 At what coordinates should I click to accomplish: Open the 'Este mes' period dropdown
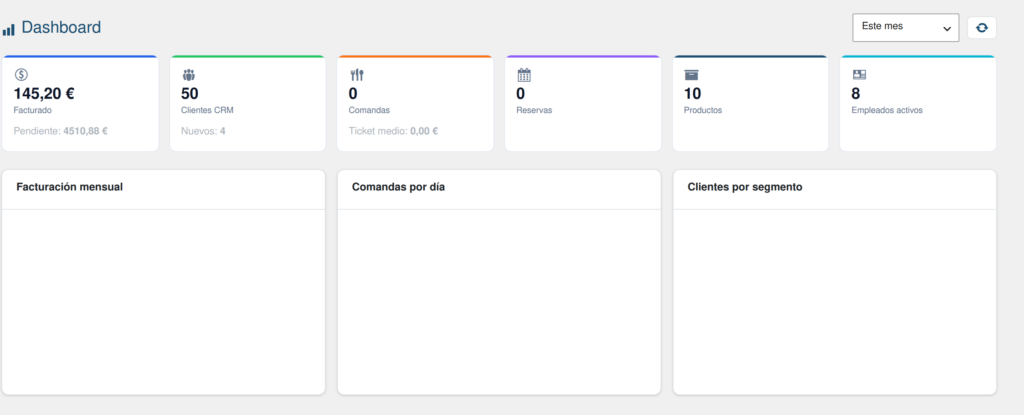[906, 27]
